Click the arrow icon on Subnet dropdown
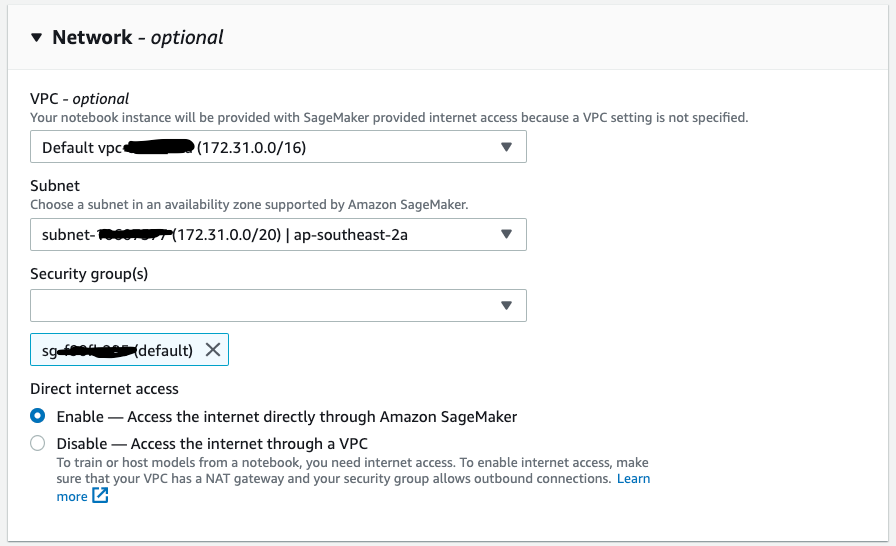The image size is (896, 546). (x=506, y=234)
